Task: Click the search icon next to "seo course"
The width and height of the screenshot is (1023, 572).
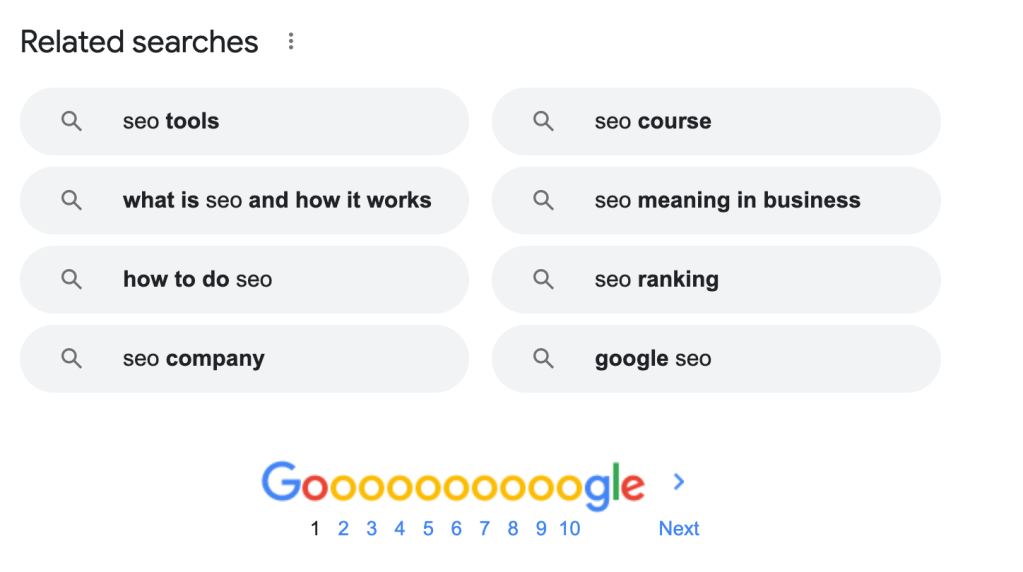Action: pos(543,121)
